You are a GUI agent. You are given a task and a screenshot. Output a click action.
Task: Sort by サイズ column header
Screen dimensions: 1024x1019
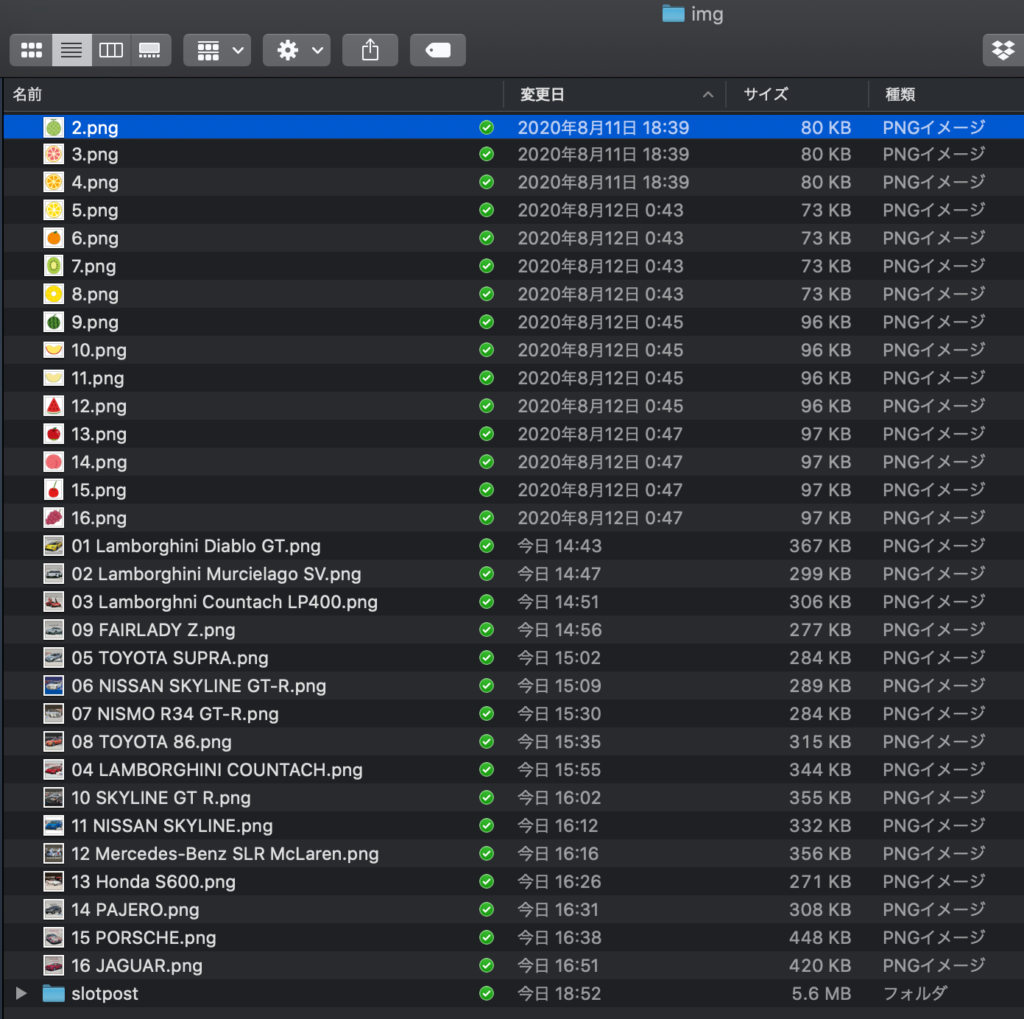pyautogui.click(x=766, y=95)
